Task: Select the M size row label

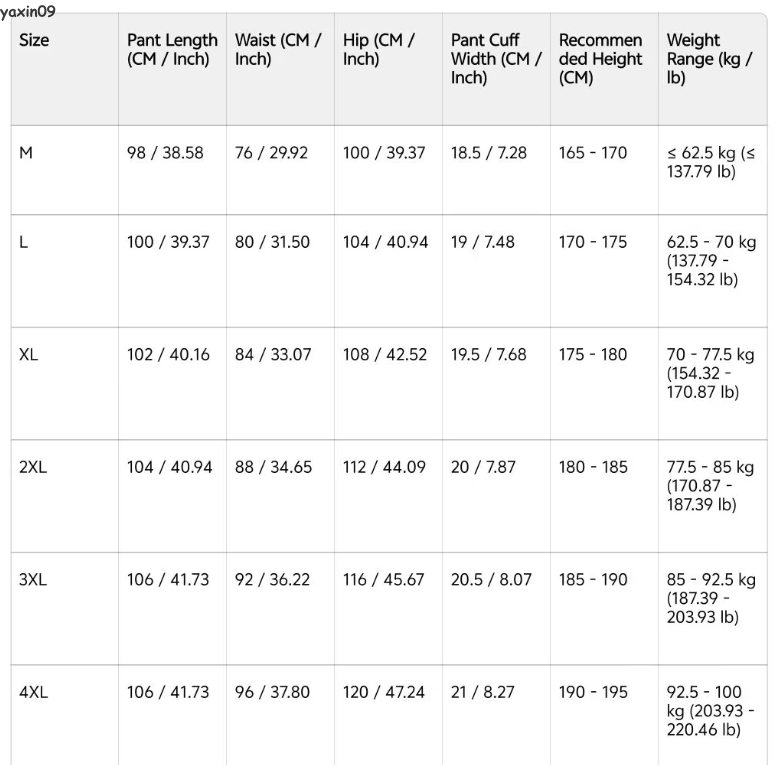Action: tap(26, 152)
